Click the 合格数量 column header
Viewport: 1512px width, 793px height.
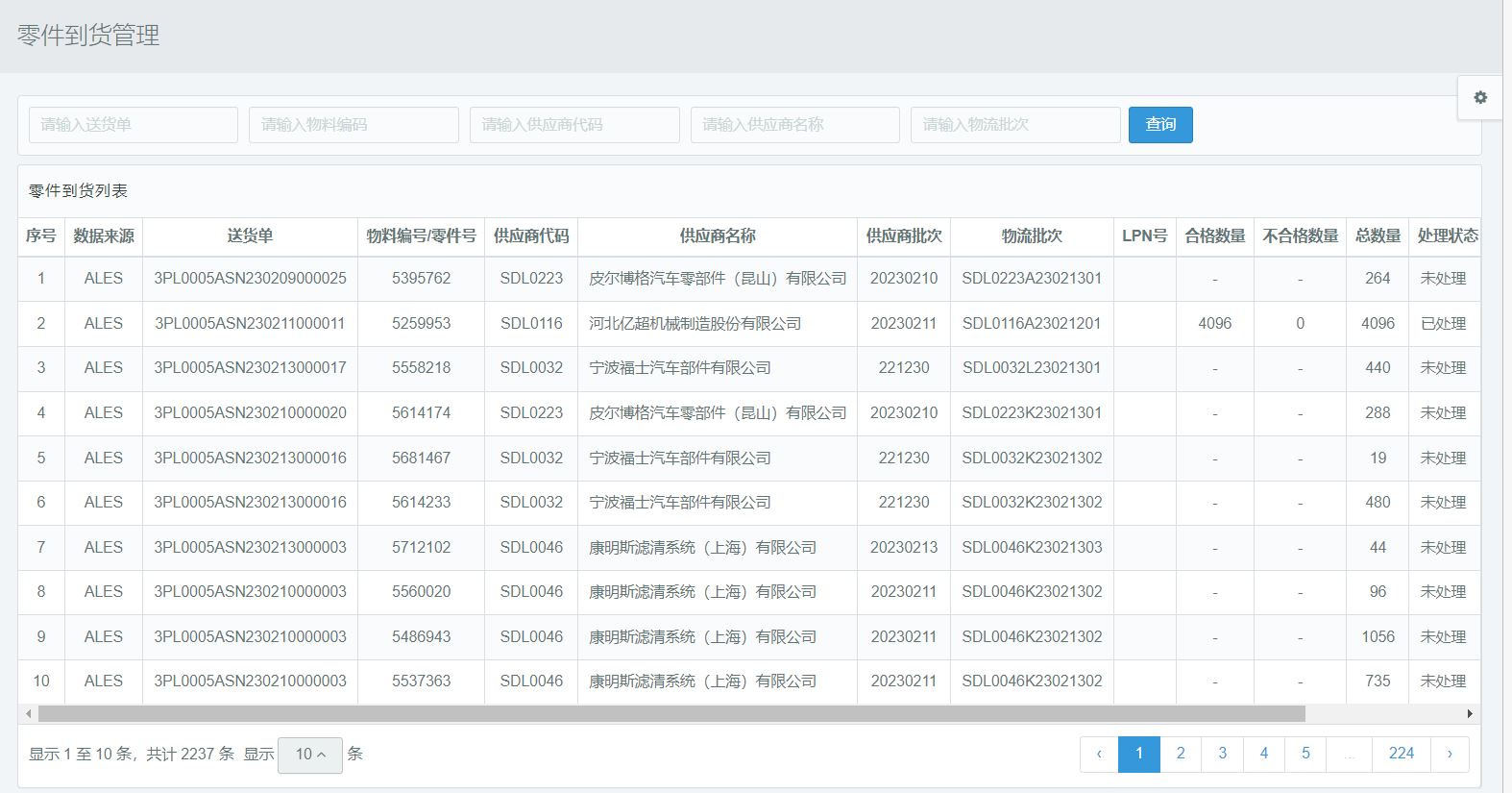1215,236
